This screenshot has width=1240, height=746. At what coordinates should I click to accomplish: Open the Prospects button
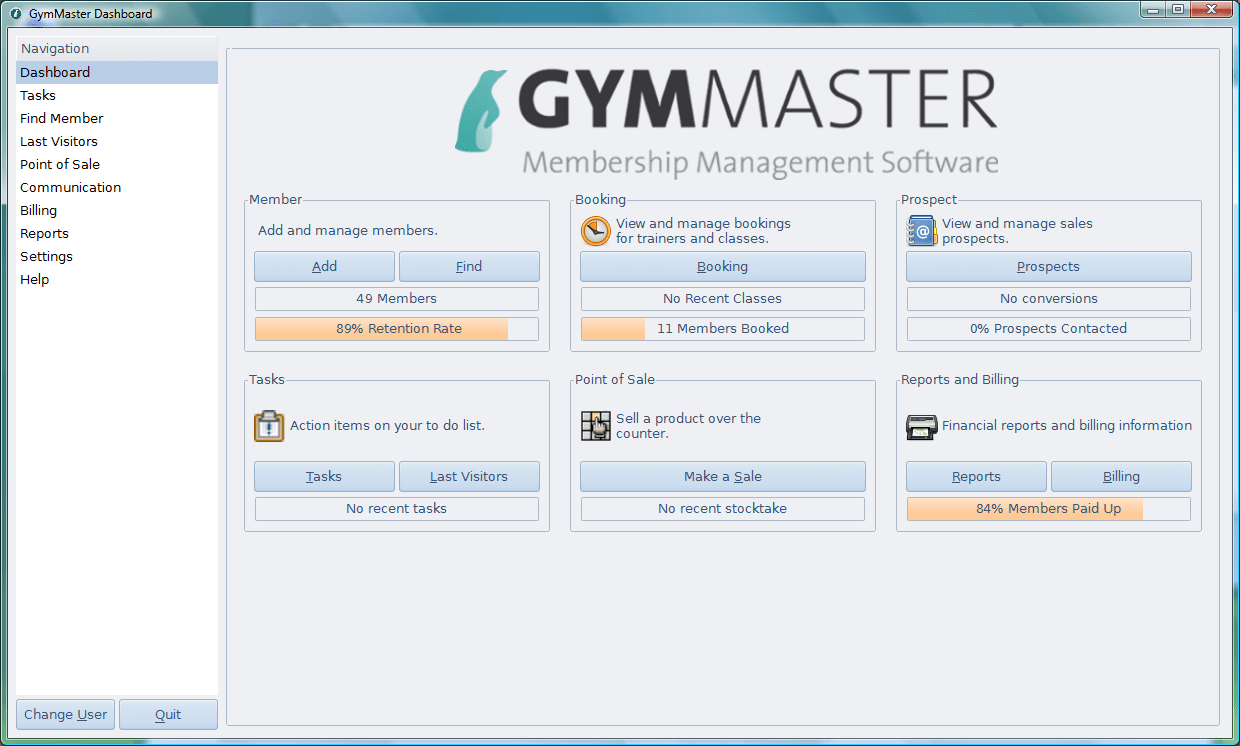[x=1048, y=266]
